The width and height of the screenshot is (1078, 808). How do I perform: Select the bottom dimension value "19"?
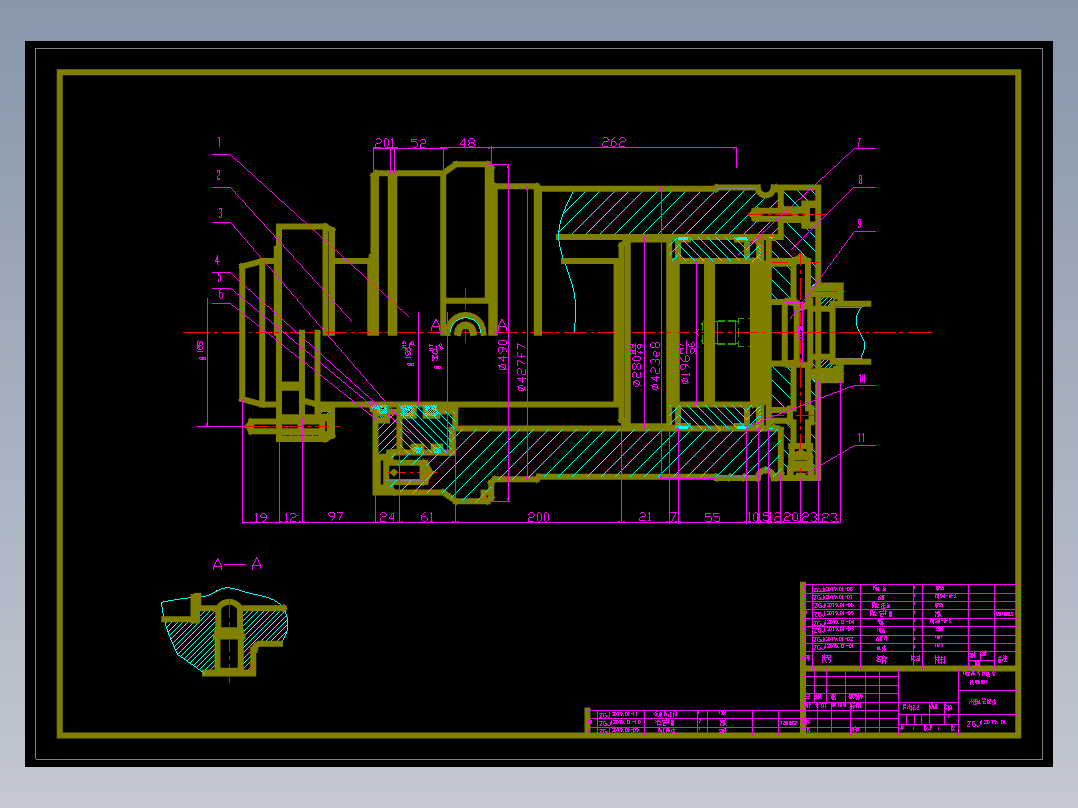(261, 516)
